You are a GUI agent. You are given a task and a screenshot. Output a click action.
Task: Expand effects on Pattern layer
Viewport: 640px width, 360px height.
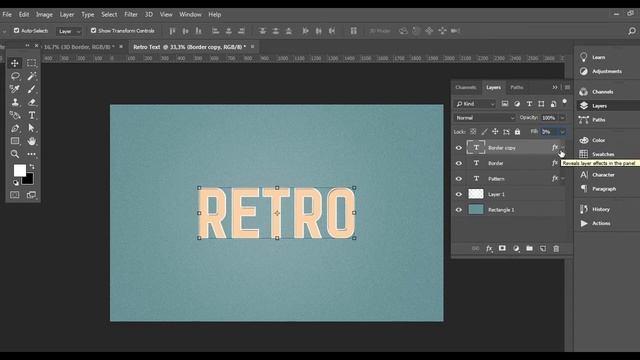[563, 178]
